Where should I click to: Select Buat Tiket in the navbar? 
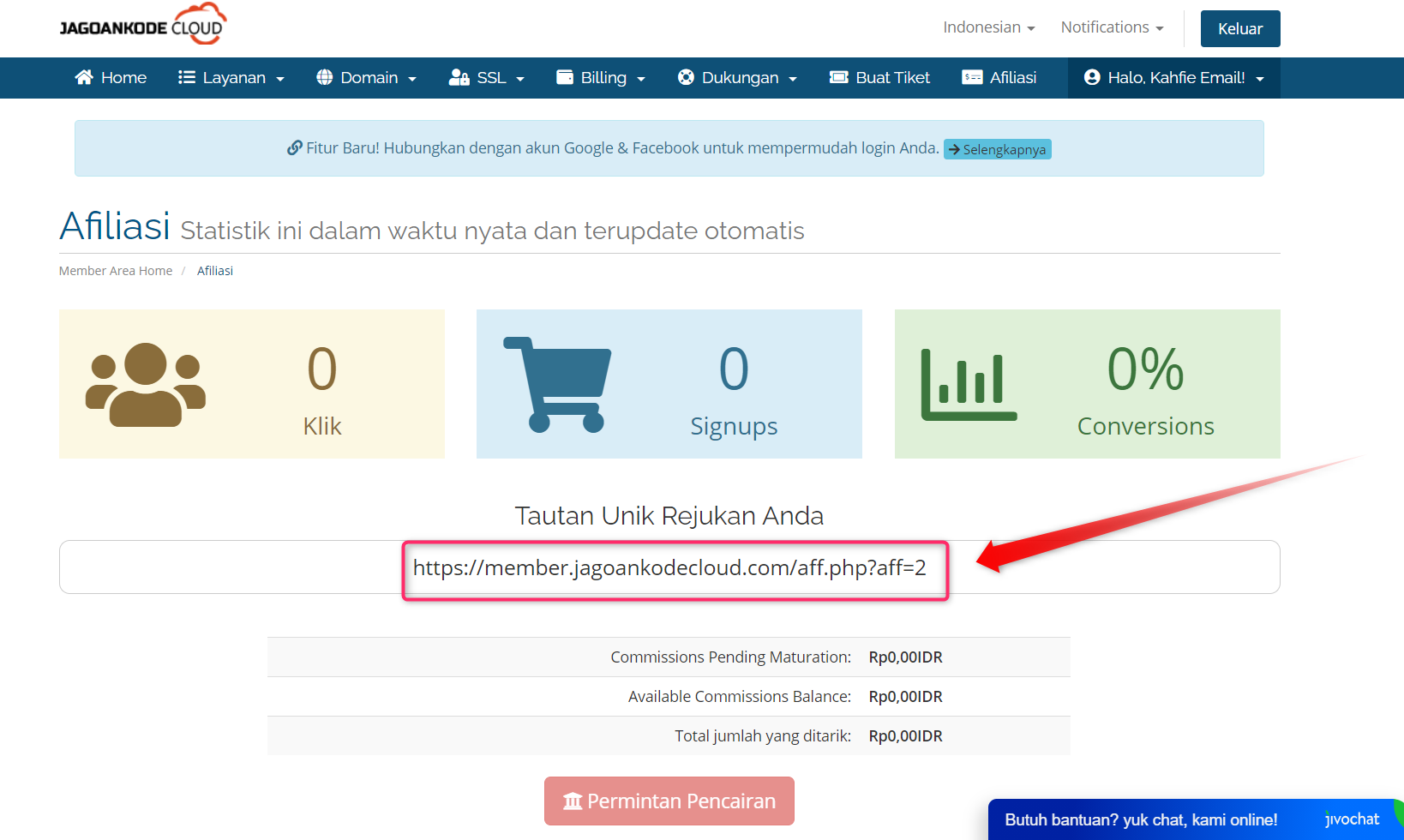click(879, 77)
